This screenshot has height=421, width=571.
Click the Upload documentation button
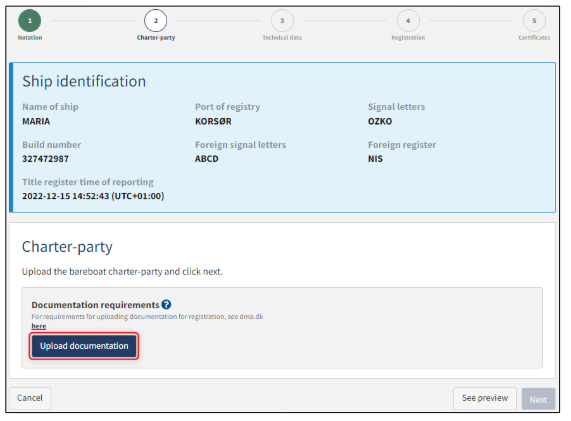(84, 346)
